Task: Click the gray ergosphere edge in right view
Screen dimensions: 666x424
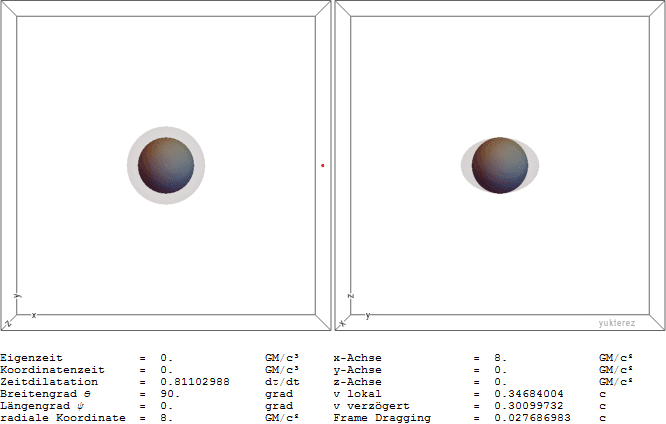Action: point(466,166)
